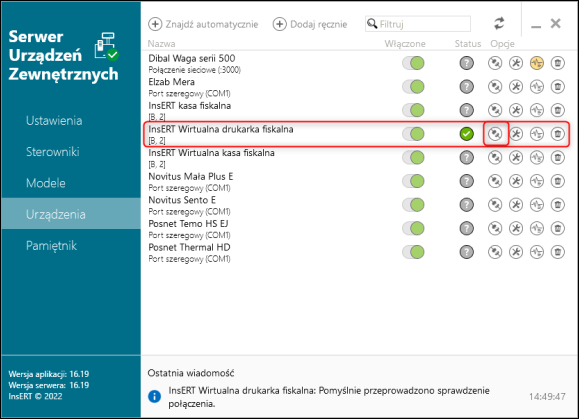Click the Nazwa column header

pos(161,44)
